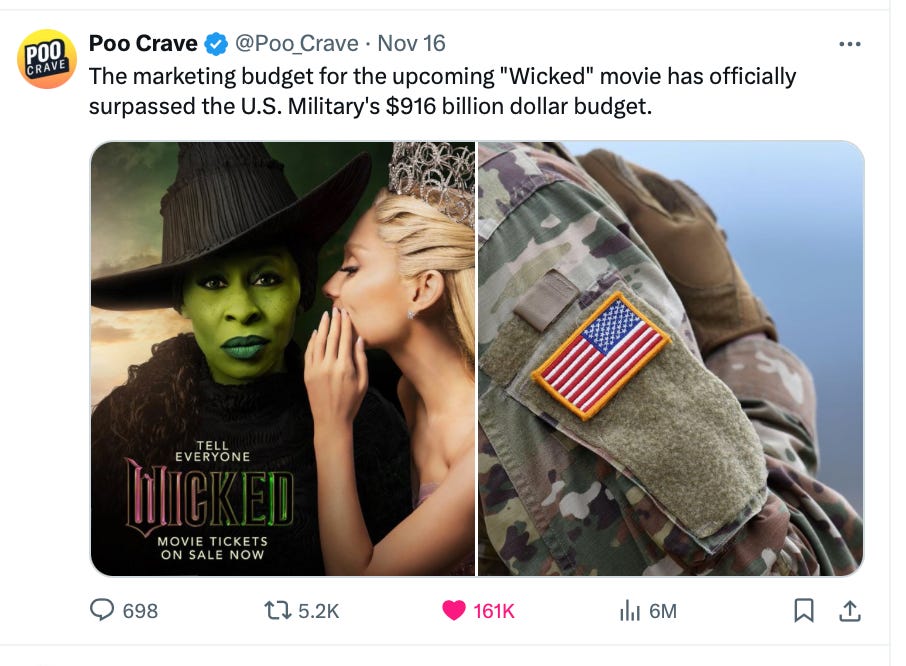The height and width of the screenshot is (666, 906).
Task: Unlike the tweet via pink heart
Action: click(x=454, y=610)
